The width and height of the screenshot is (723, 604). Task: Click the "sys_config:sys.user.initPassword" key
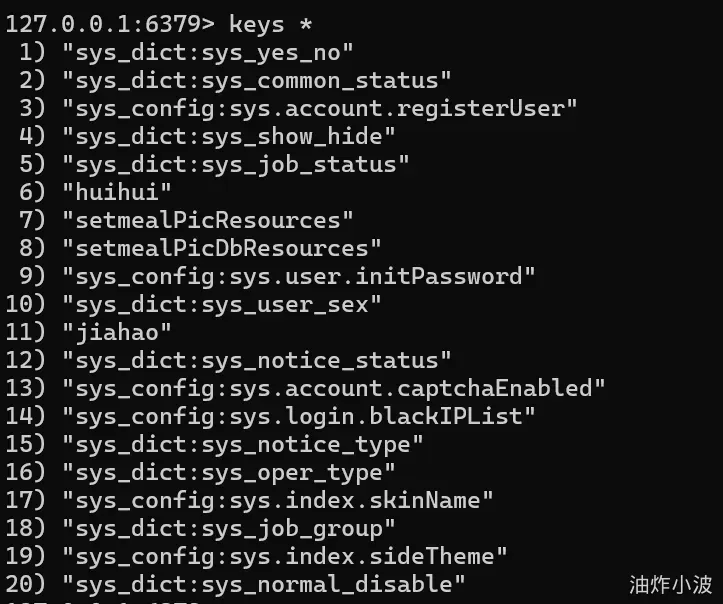[299, 275]
